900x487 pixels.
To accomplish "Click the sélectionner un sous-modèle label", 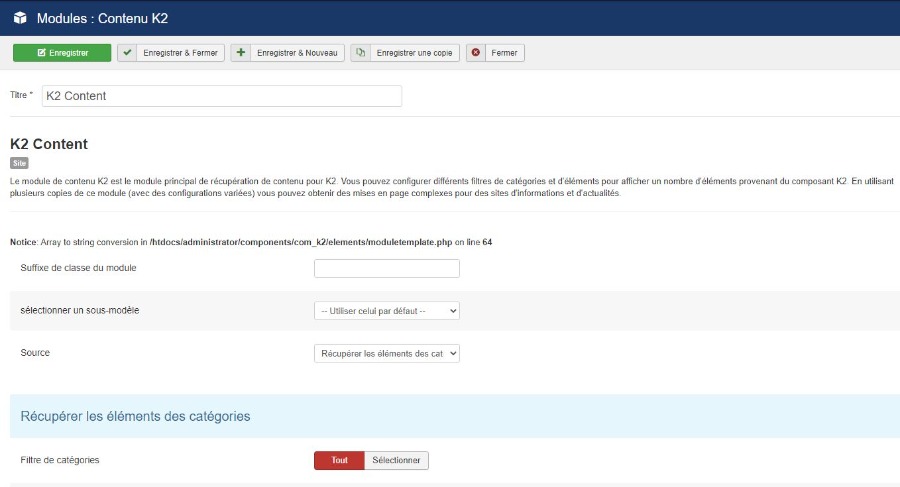I will click(x=80, y=310).
